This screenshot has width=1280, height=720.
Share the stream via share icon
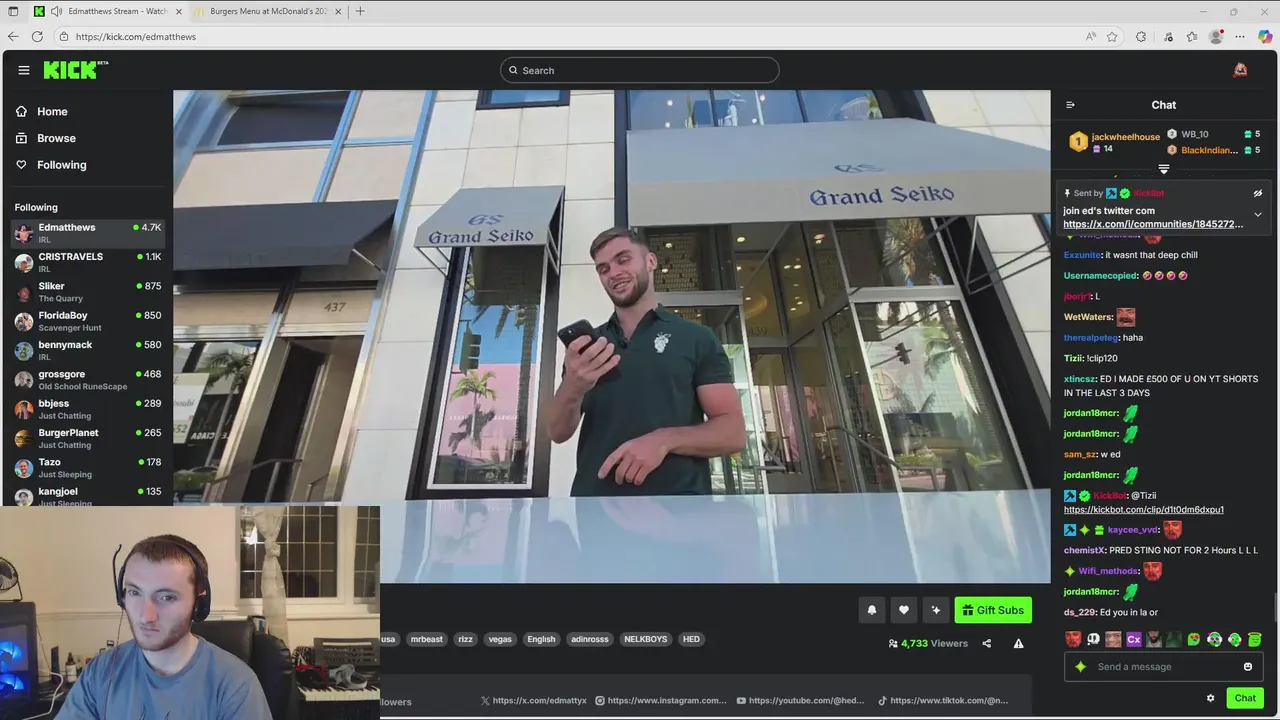(x=987, y=644)
